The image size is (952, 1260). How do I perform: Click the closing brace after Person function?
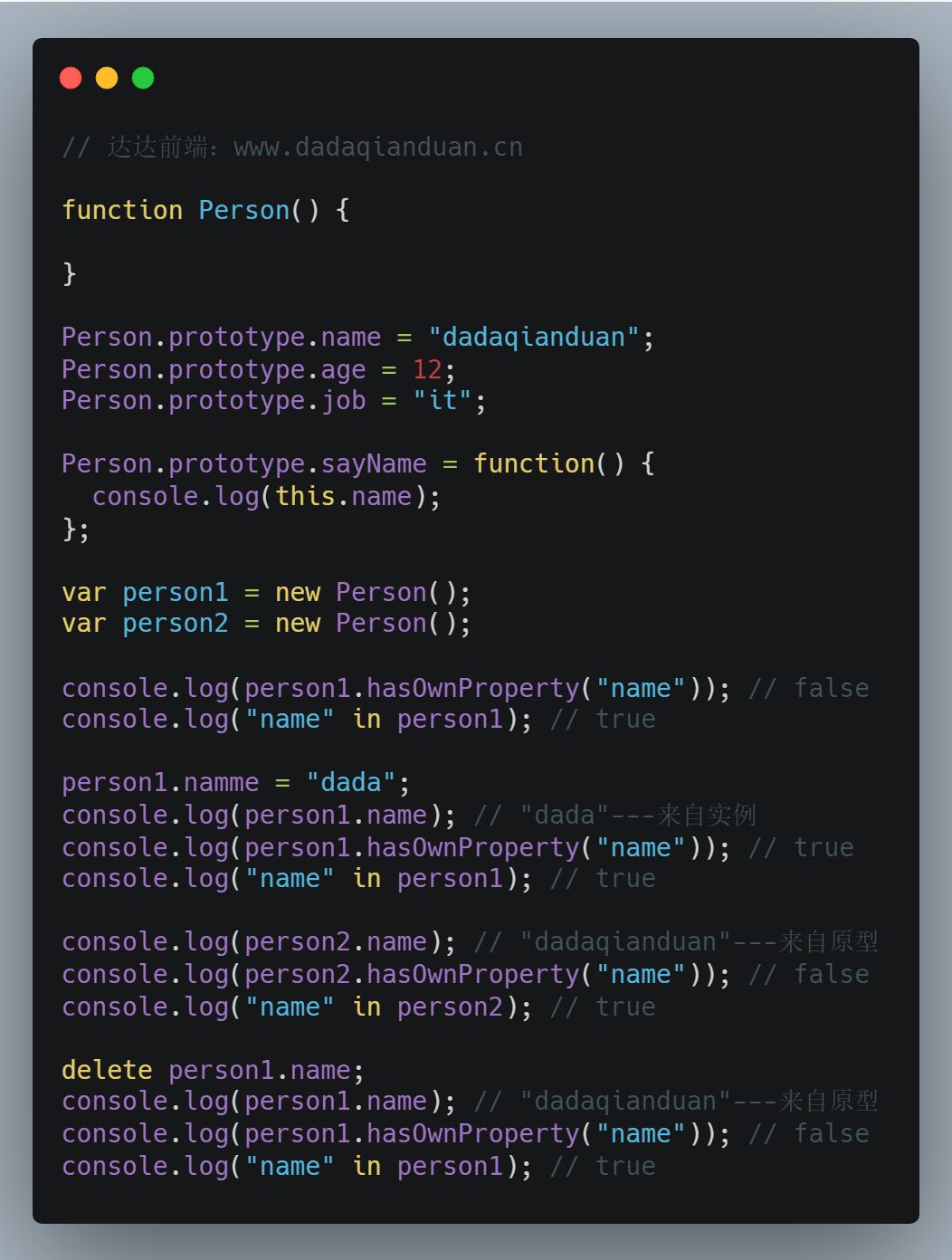click(70, 273)
